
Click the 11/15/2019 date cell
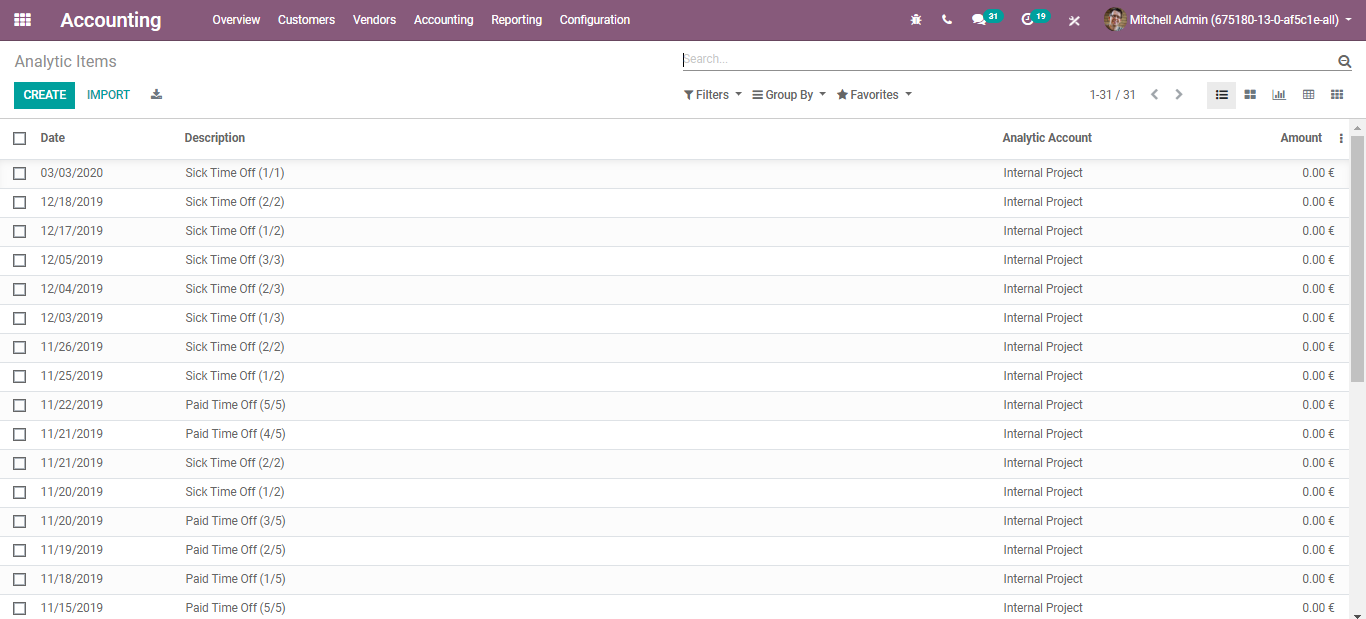[x=72, y=608]
